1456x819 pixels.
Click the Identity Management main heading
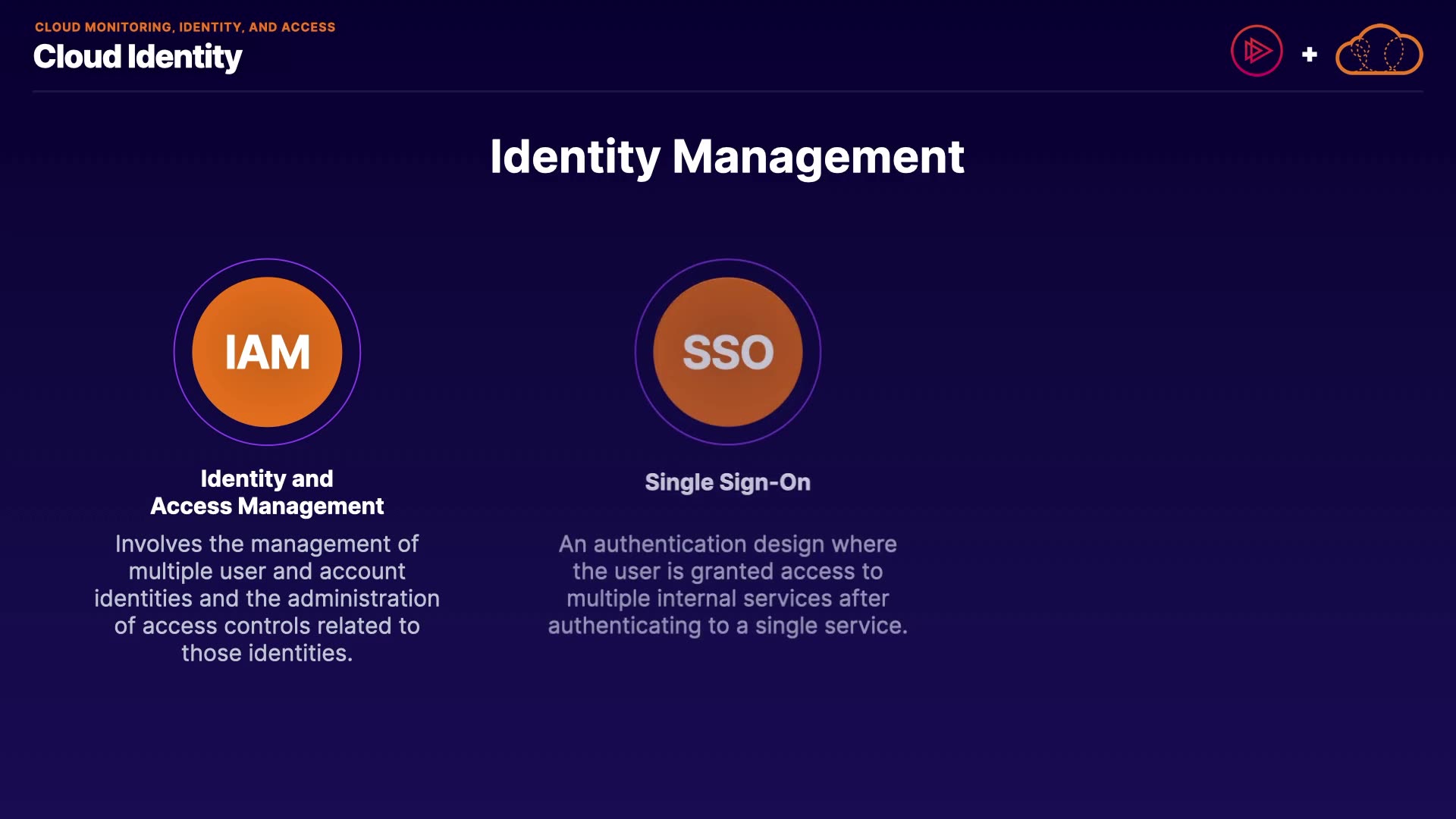coord(726,157)
